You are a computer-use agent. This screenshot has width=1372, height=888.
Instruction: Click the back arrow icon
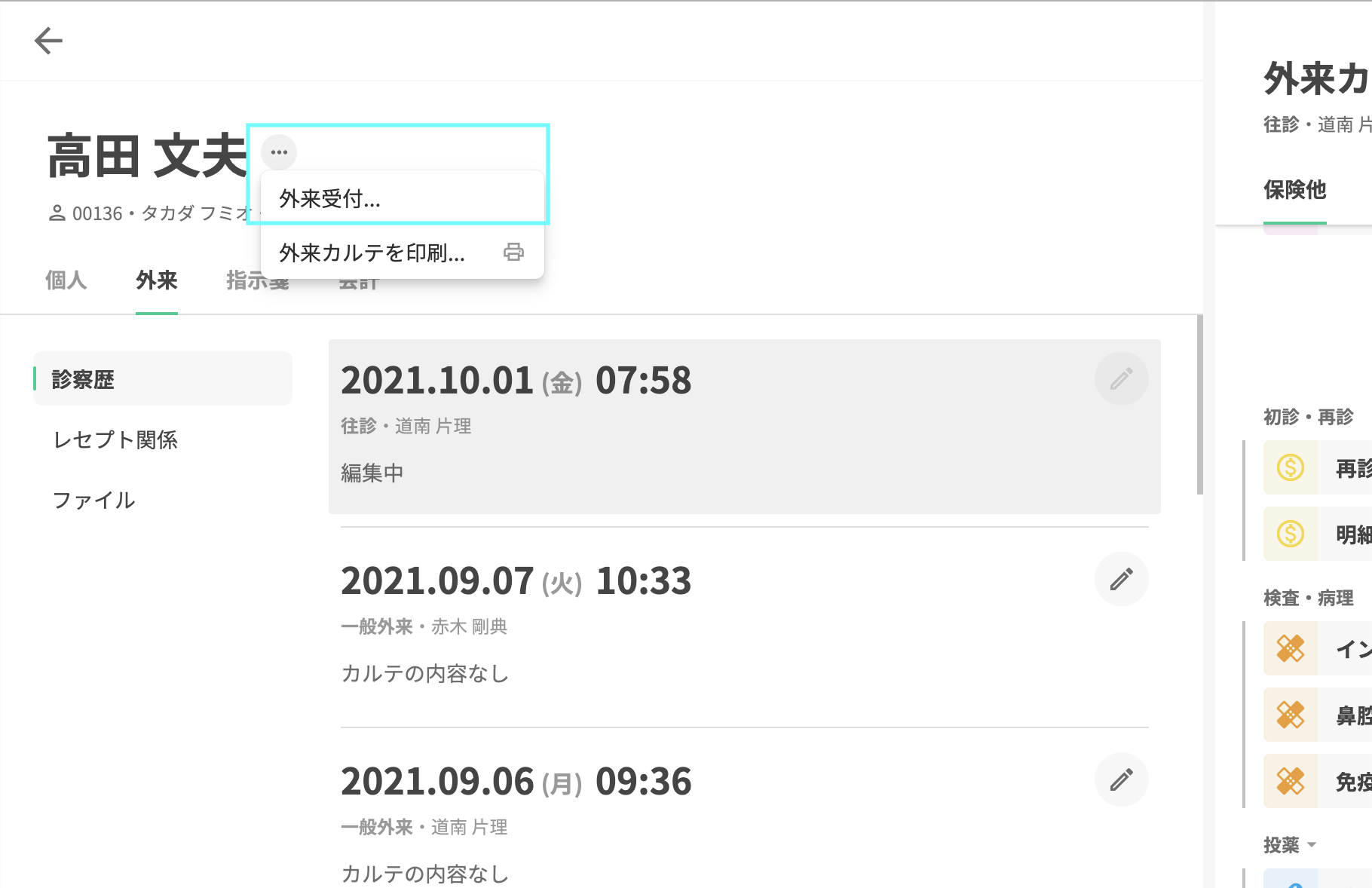[x=48, y=41]
